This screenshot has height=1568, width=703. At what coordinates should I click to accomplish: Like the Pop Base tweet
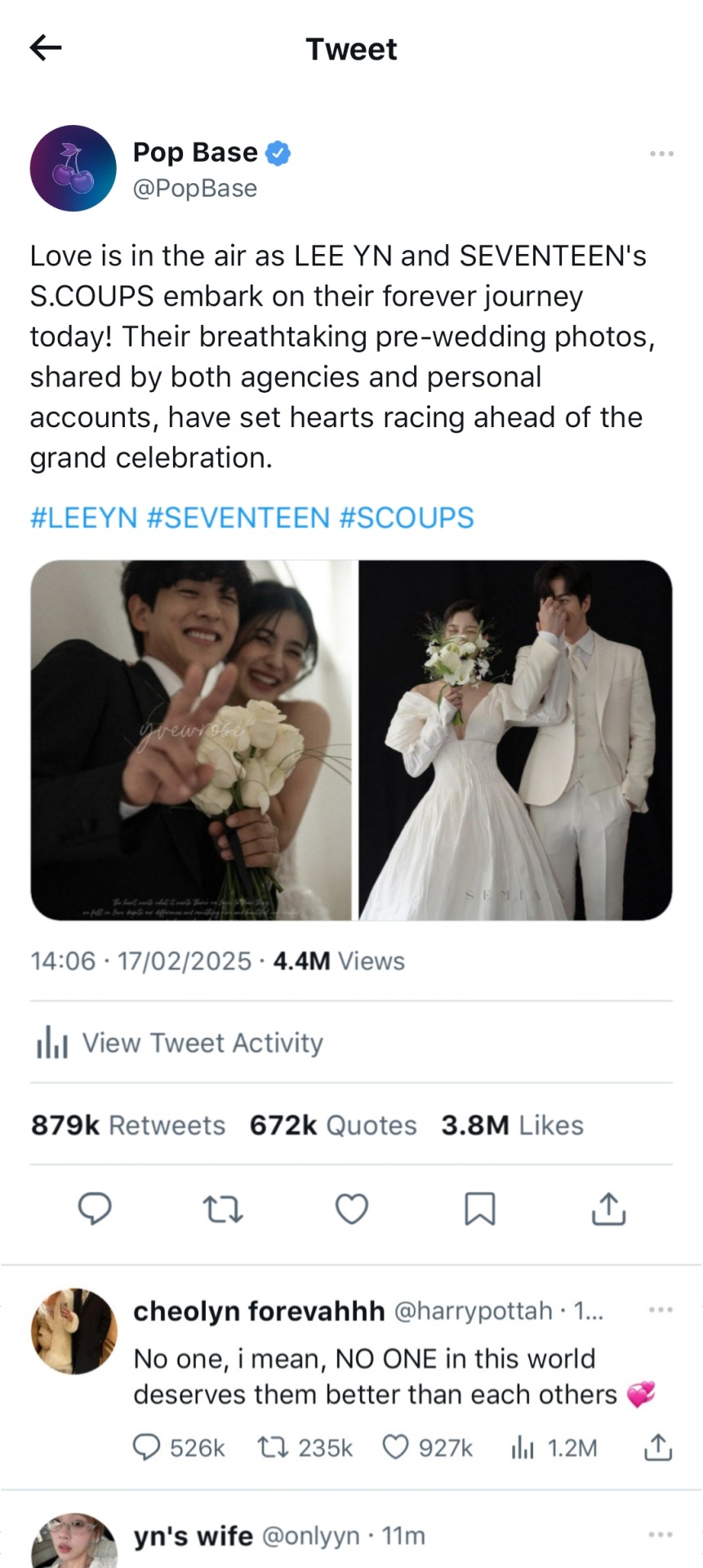click(352, 1209)
